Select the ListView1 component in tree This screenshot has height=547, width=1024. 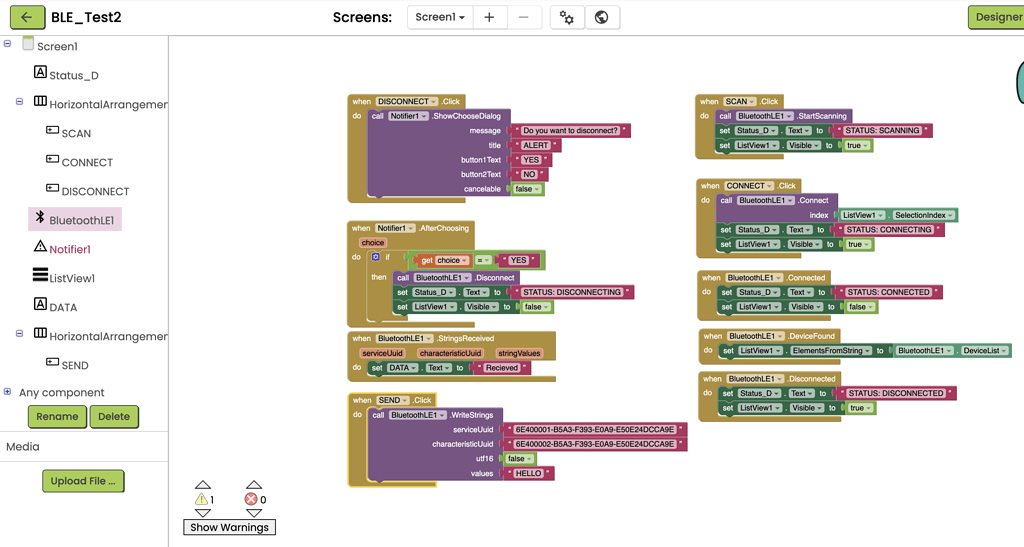[x=71, y=278]
